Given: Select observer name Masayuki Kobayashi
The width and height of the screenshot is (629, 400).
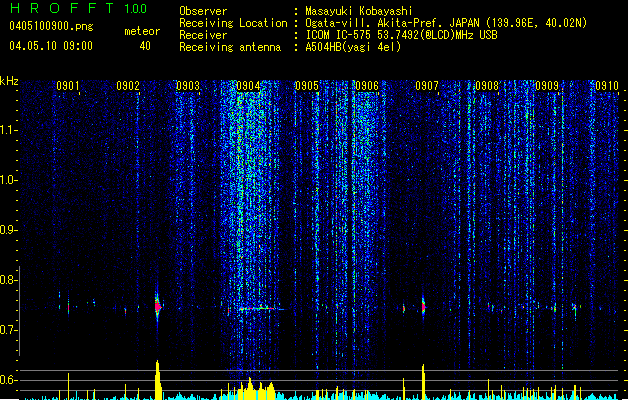Looking at the screenshot, I should click(359, 11).
